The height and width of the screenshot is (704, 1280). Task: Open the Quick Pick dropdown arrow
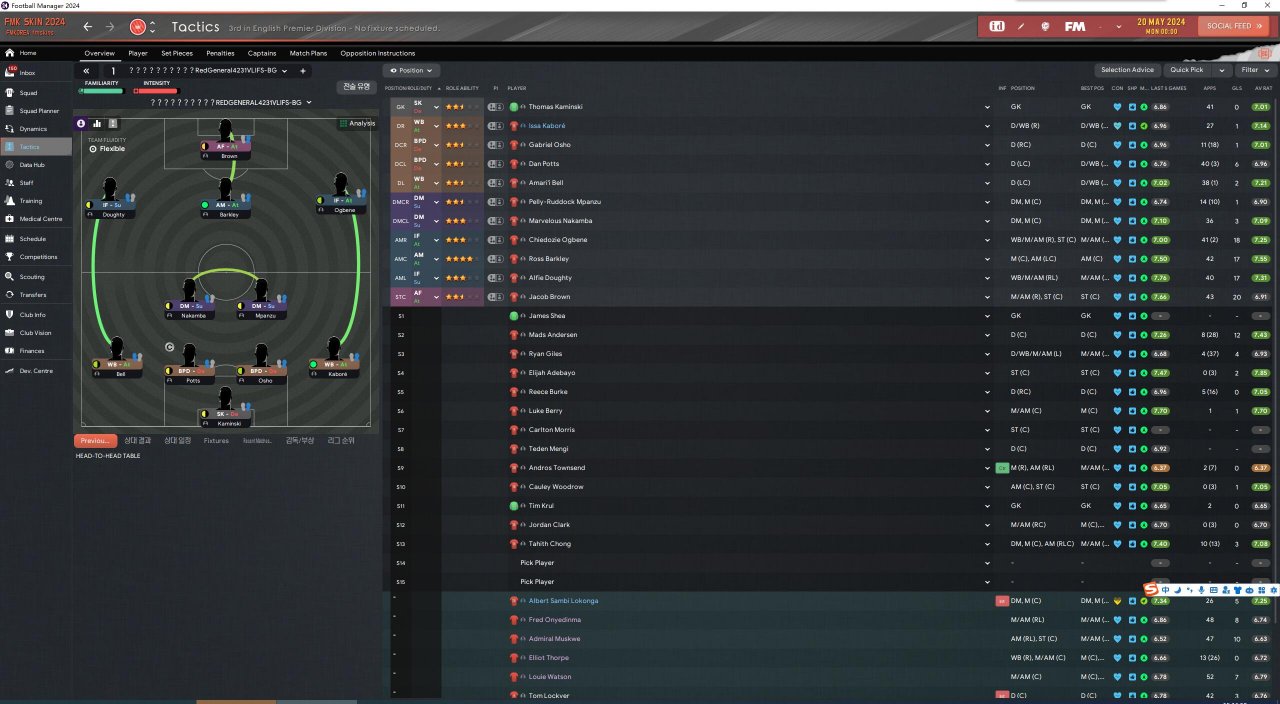tap(1221, 70)
